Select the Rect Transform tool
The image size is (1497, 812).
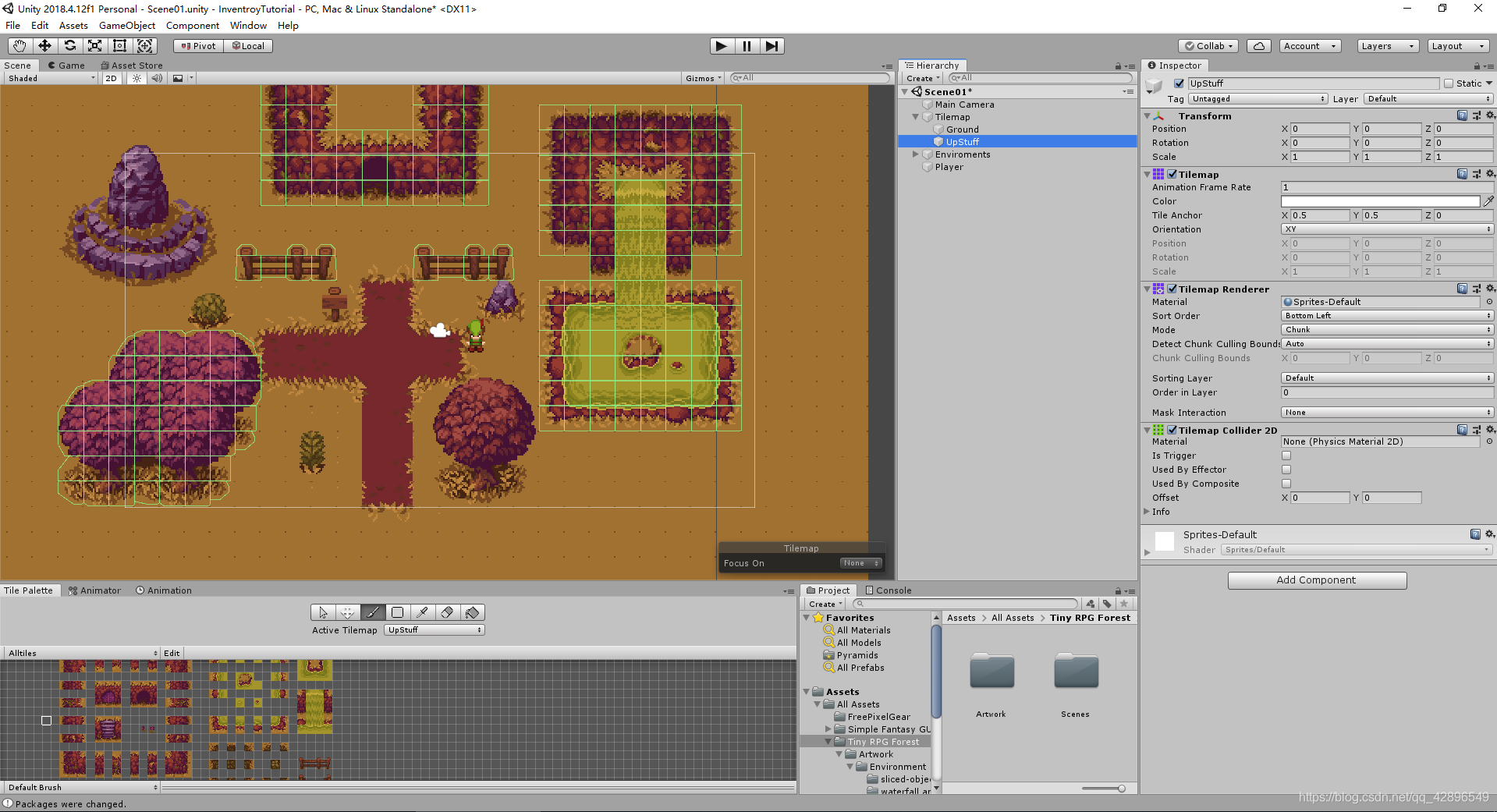[119, 46]
